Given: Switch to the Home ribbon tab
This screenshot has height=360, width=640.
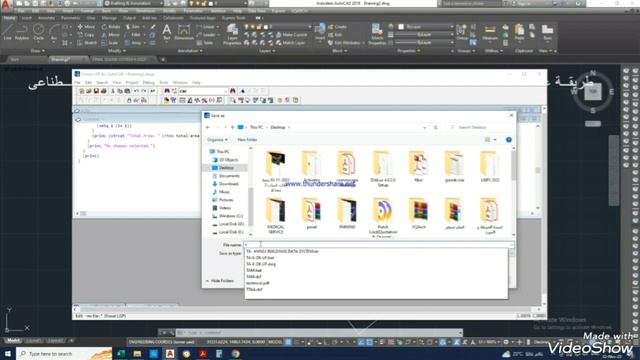Looking at the screenshot, I should [9, 18].
